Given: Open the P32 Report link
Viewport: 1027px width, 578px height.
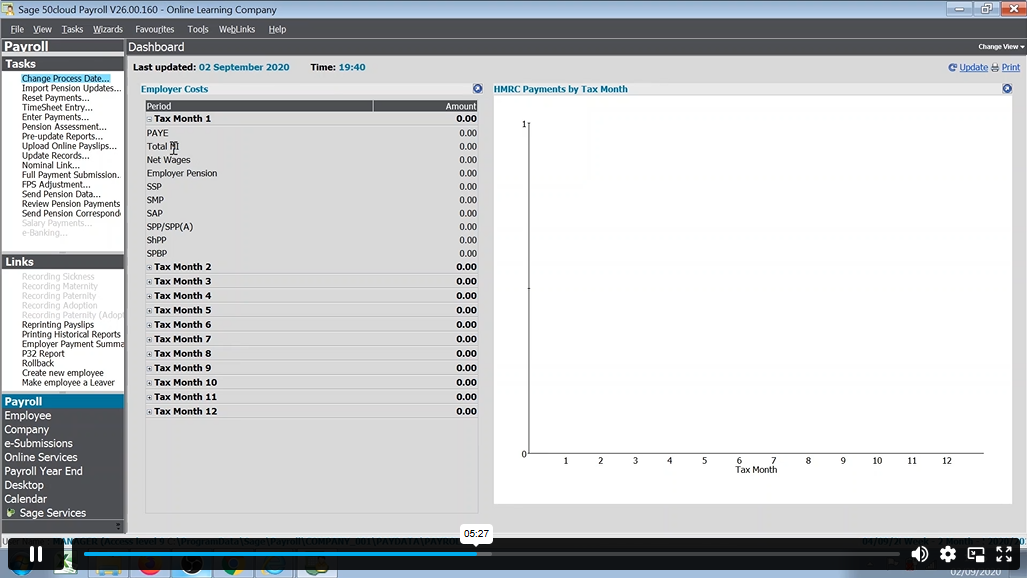Looking at the screenshot, I should [x=43, y=354].
